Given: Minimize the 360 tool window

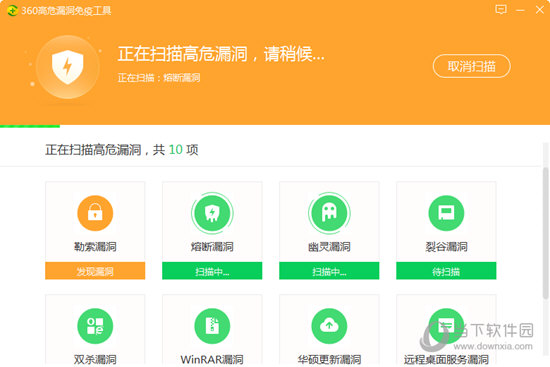Looking at the screenshot, I should pos(520,10).
